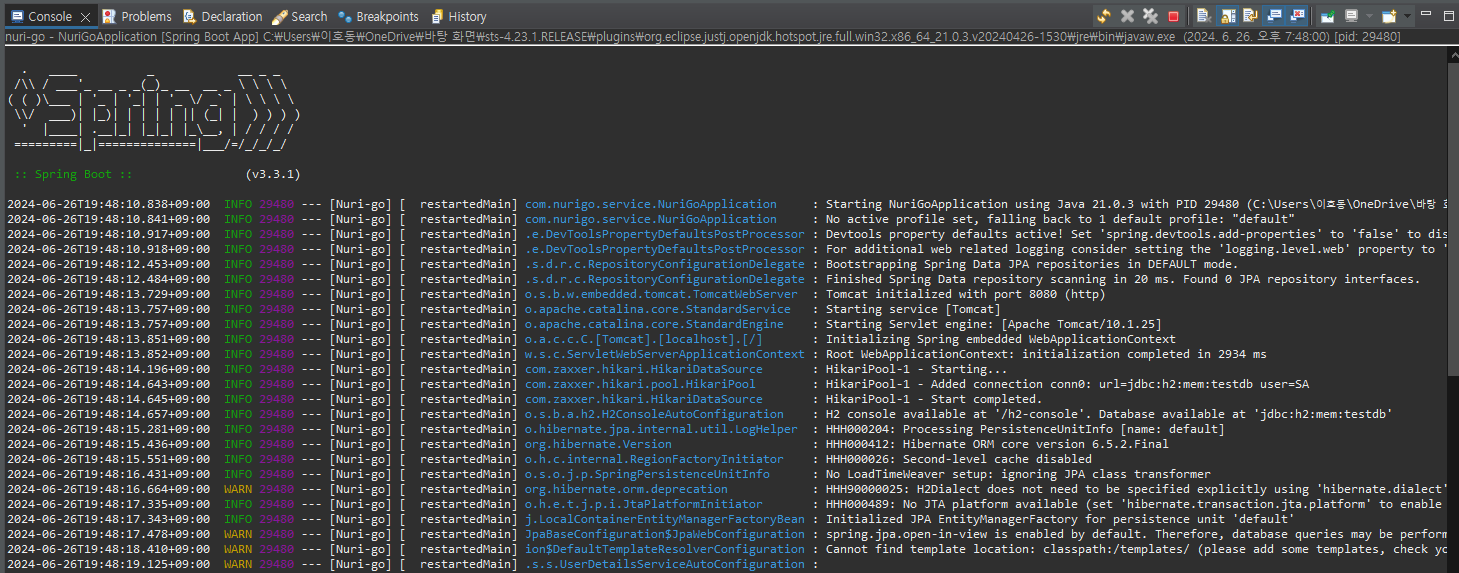Relaunch the Spring Boot application
This screenshot has width=1459, height=573.
click(1104, 16)
